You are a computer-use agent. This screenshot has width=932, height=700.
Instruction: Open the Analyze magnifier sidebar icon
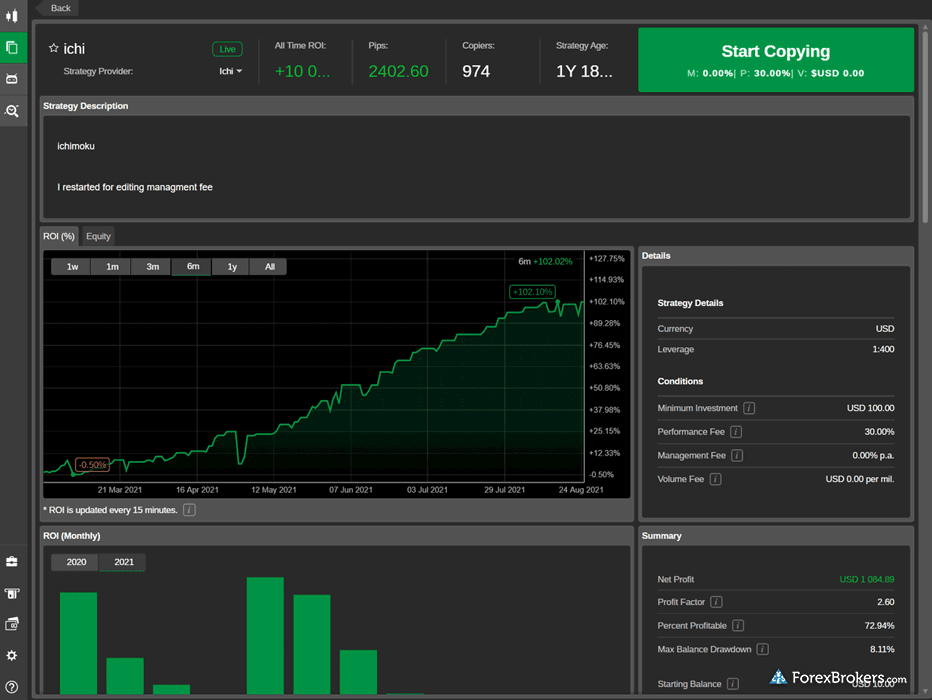12,111
